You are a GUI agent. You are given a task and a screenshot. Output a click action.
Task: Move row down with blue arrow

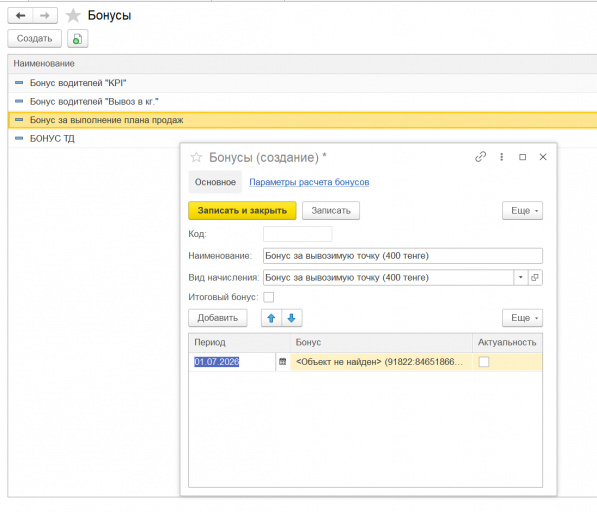tap(292, 318)
